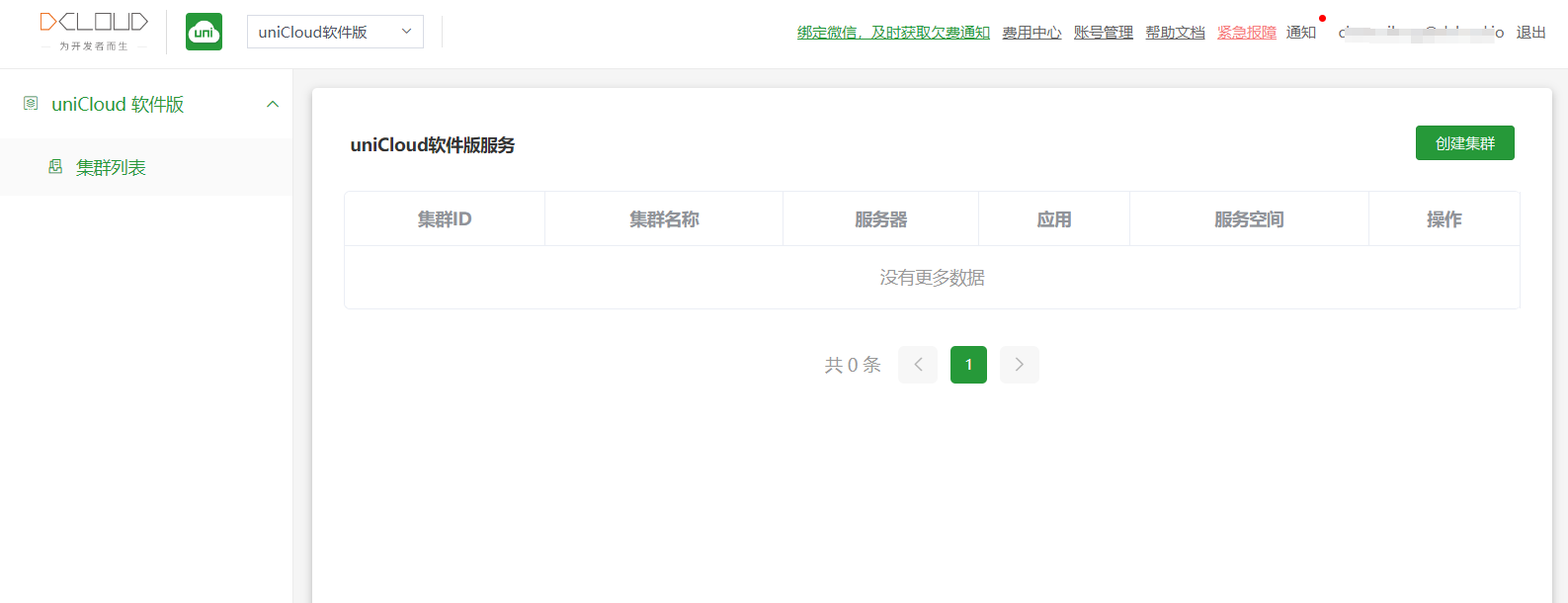Go to the previous page arrow
Screen dimensions: 1568x603
pos(918,365)
